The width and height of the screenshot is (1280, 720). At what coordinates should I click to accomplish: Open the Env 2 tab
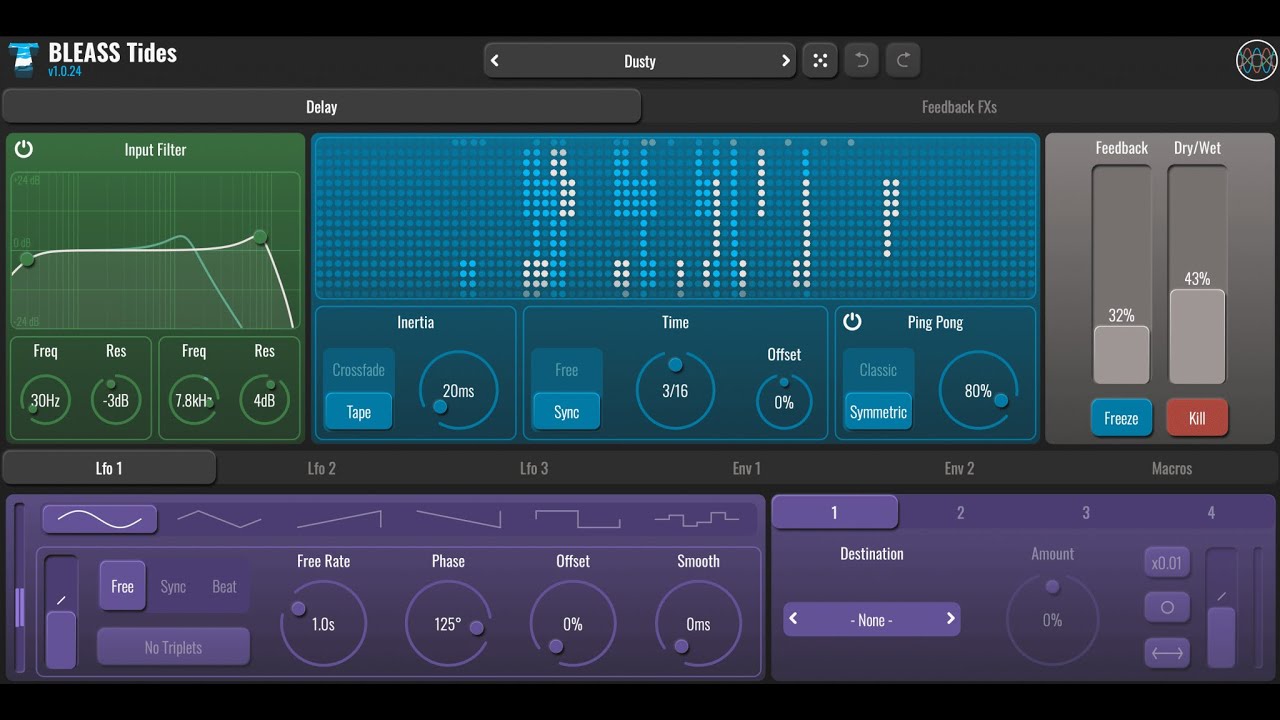click(x=959, y=468)
